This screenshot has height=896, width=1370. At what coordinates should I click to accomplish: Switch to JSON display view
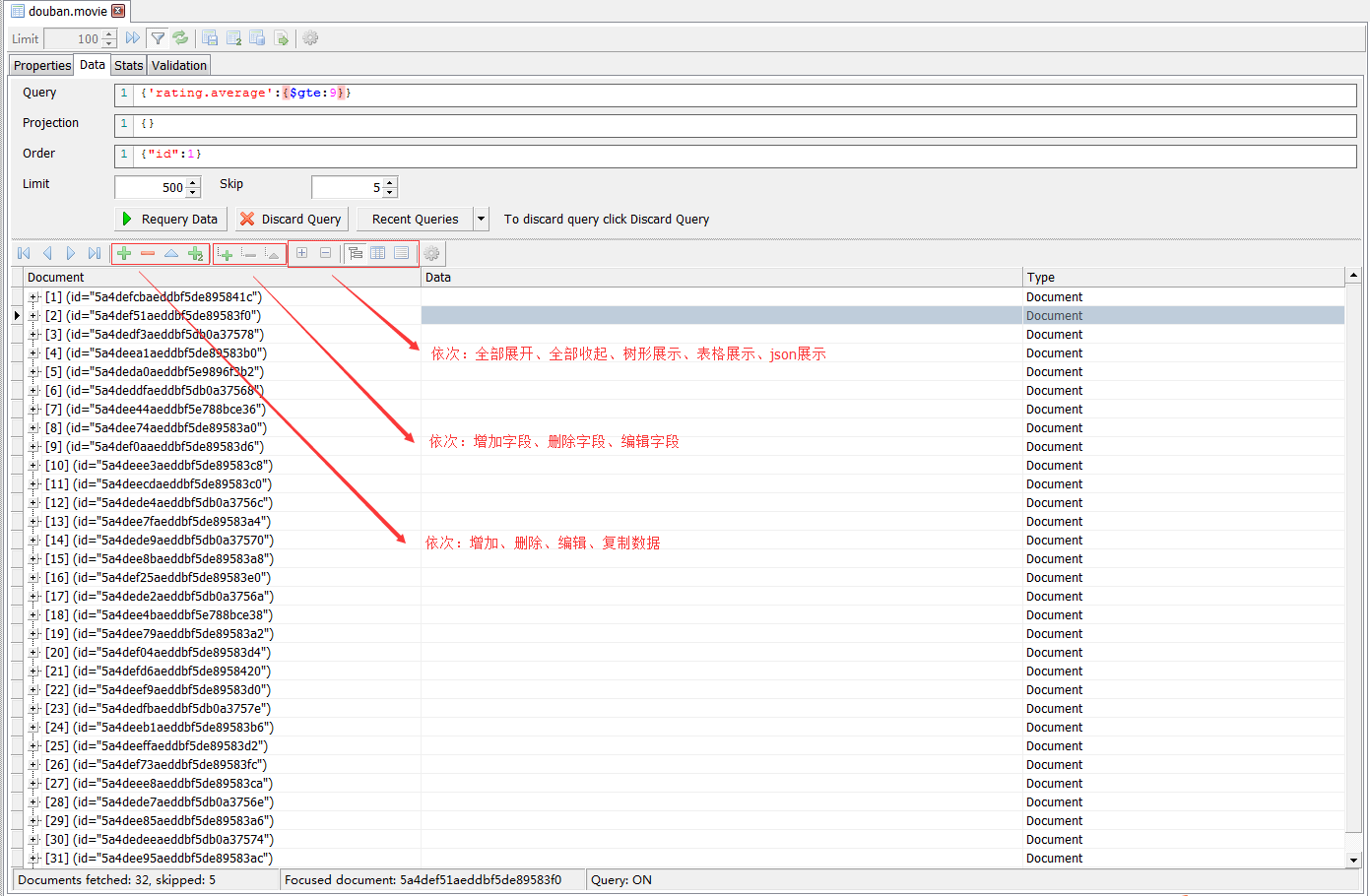(x=402, y=253)
